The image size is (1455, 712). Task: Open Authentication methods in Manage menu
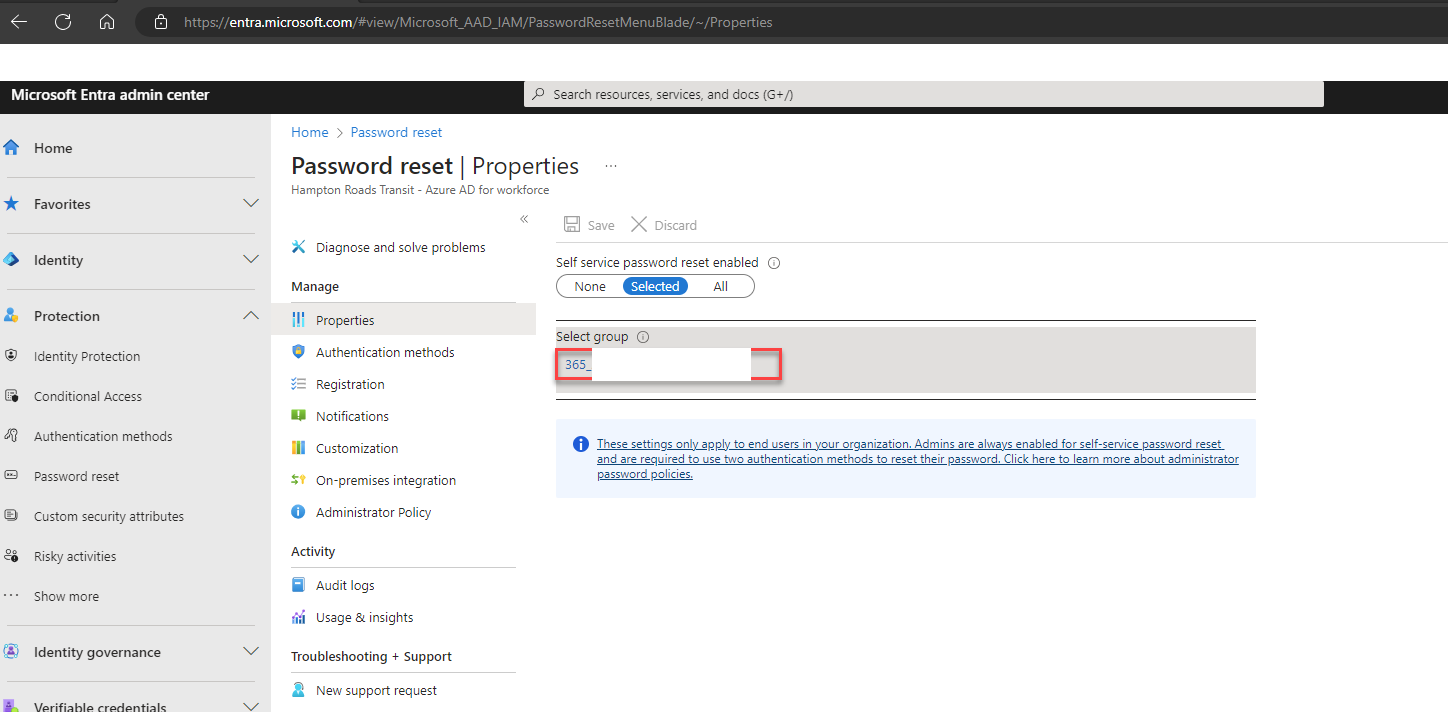pos(385,352)
